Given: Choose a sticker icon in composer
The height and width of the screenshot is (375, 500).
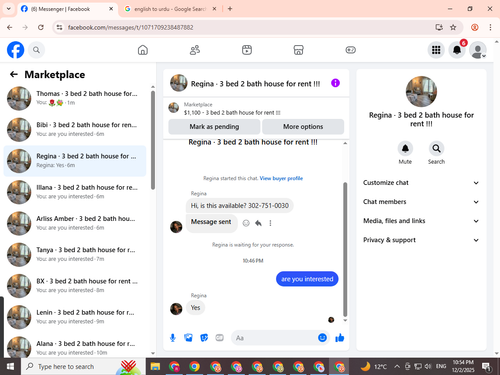Looking at the screenshot, I should (x=204, y=338).
